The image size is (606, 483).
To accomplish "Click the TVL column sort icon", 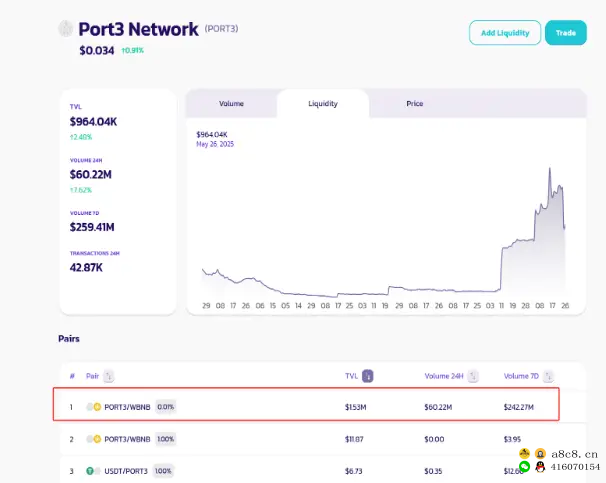I will pyautogui.click(x=368, y=376).
